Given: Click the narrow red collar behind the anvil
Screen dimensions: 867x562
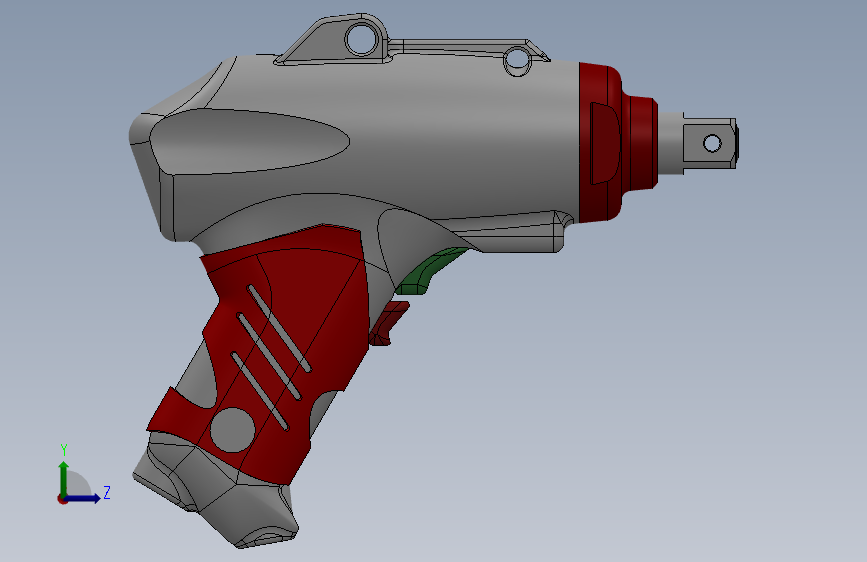Looking at the screenshot, I should coord(641,144).
